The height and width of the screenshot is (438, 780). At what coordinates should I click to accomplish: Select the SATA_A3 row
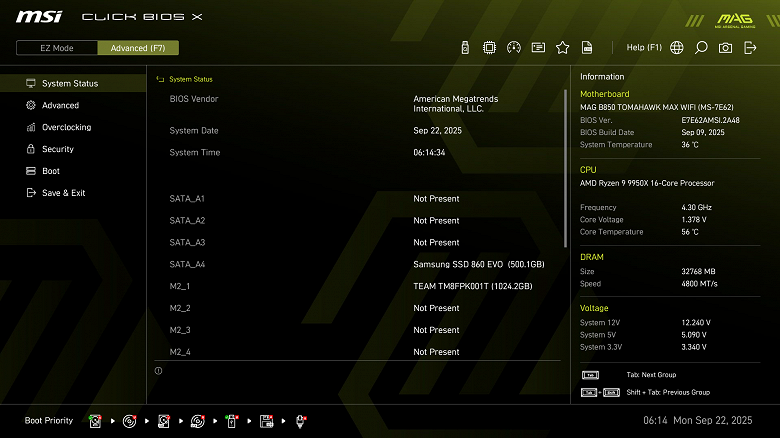pyautogui.click(x=358, y=242)
